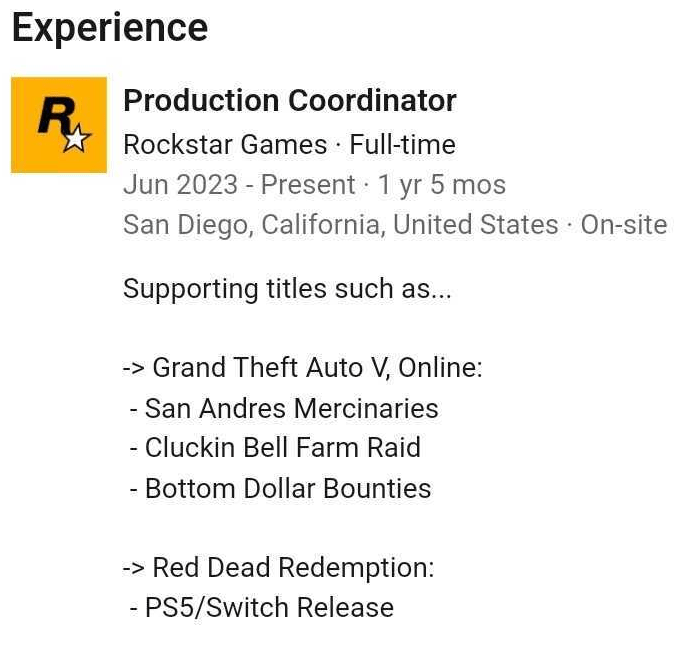Click the Cluckin Bell Farm Raid entry

[282, 447]
